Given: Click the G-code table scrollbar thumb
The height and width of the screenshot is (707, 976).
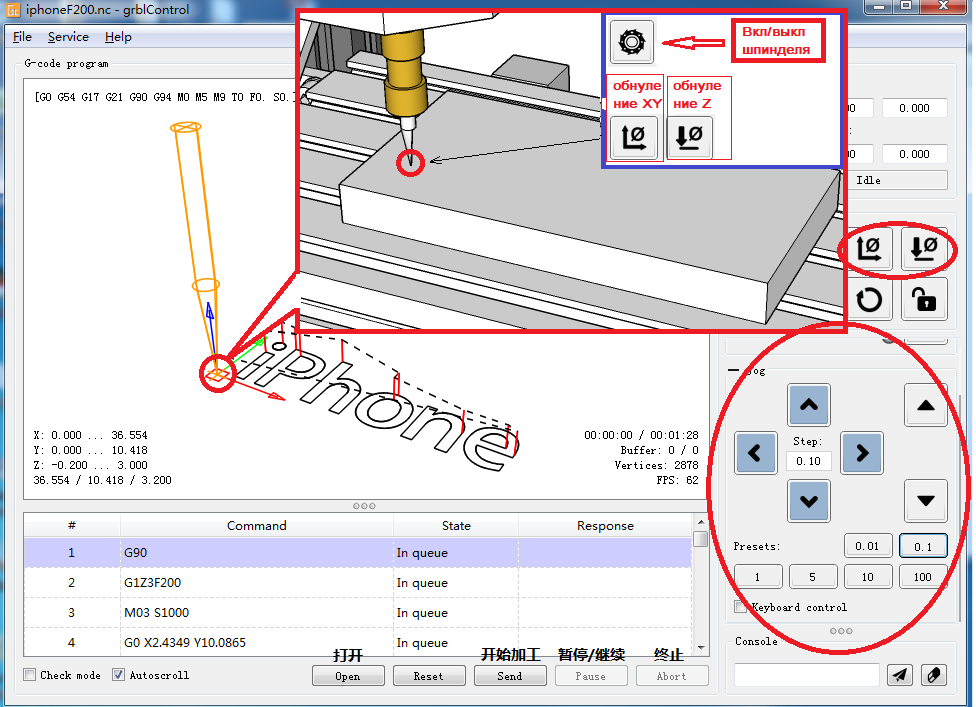Looking at the screenshot, I should (701, 538).
